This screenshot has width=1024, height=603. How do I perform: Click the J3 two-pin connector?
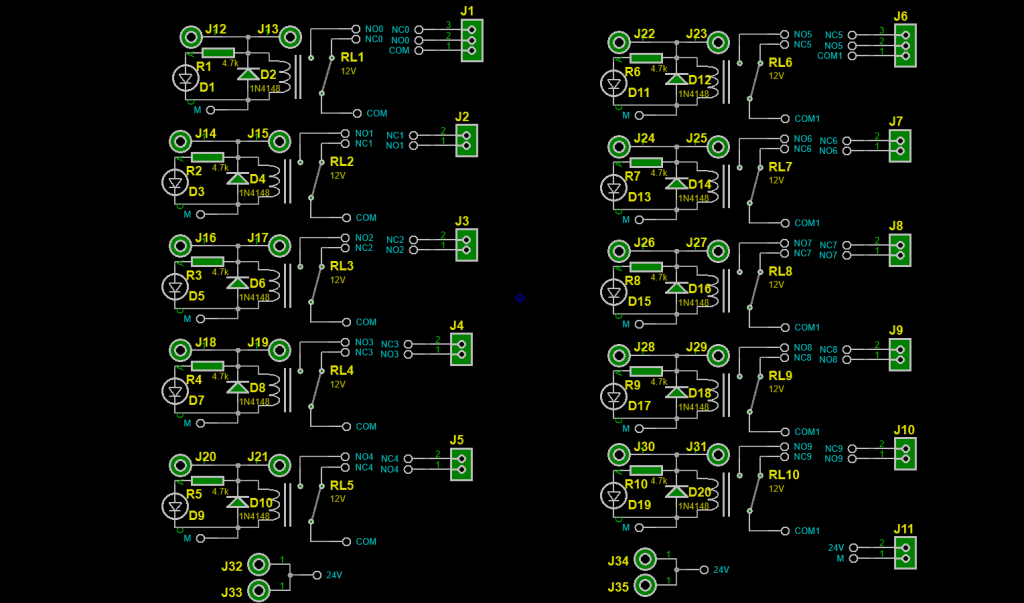coord(466,245)
